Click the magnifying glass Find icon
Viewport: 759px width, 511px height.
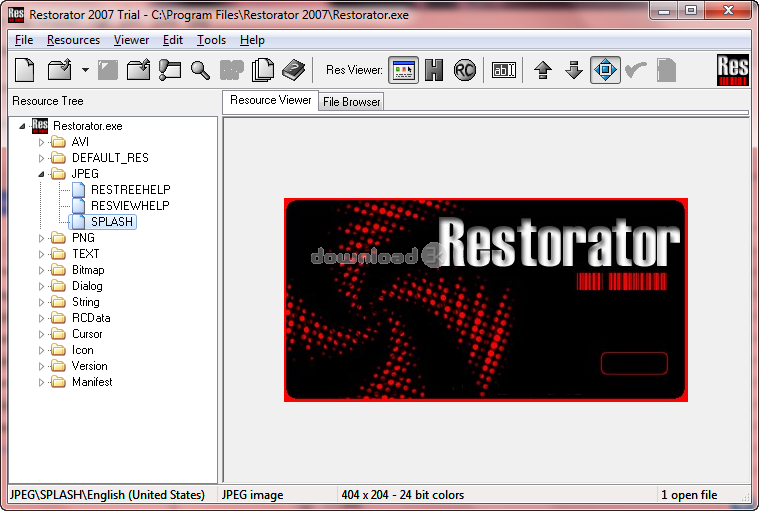tap(201, 70)
